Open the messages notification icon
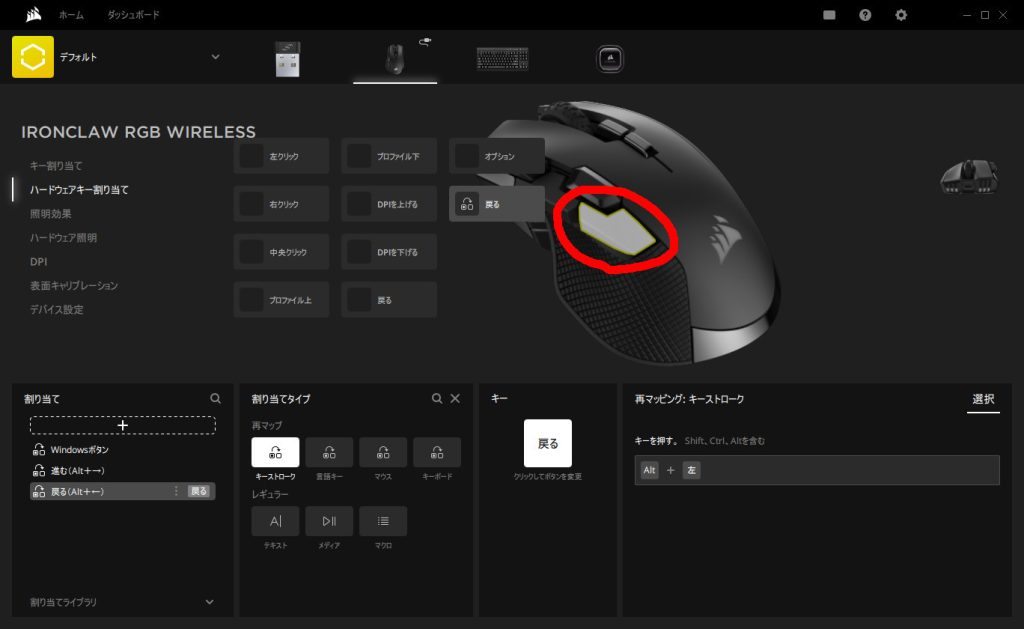 point(829,14)
